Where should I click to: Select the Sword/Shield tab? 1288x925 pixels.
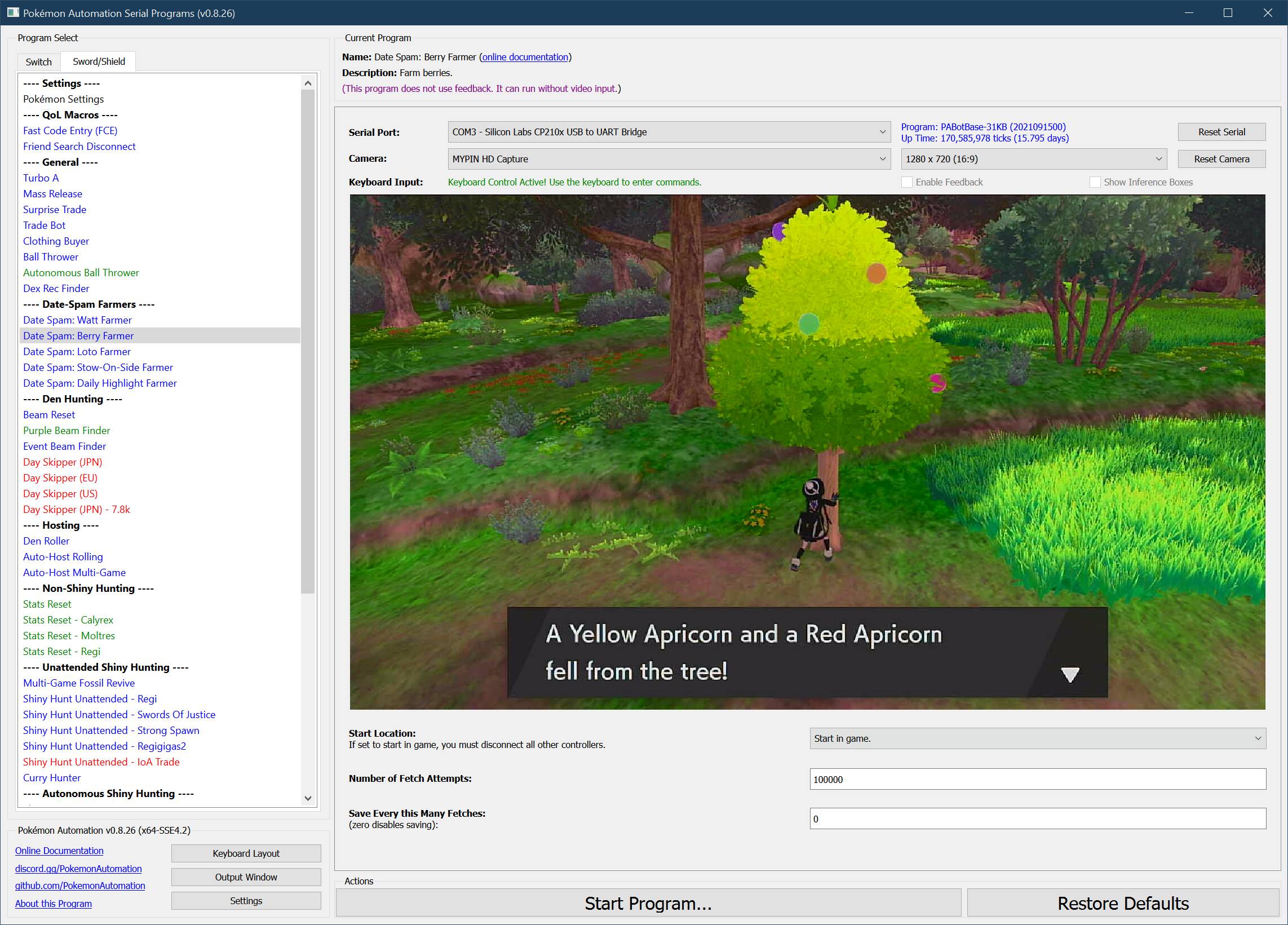[x=99, y=61]
